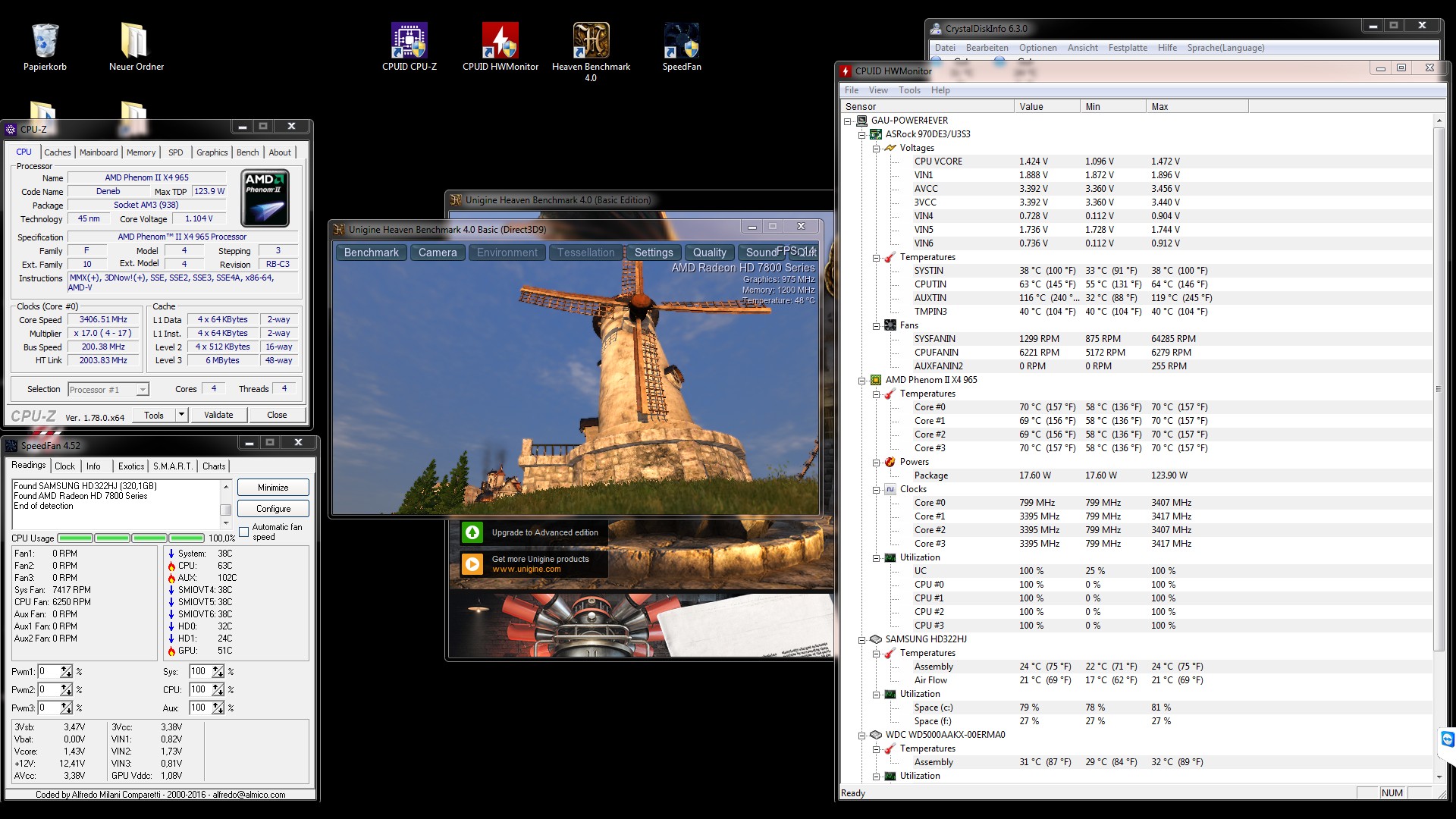1456x819 pixels.
Task: Open the Papierkorb recycle bin
Action: (45, 42)
